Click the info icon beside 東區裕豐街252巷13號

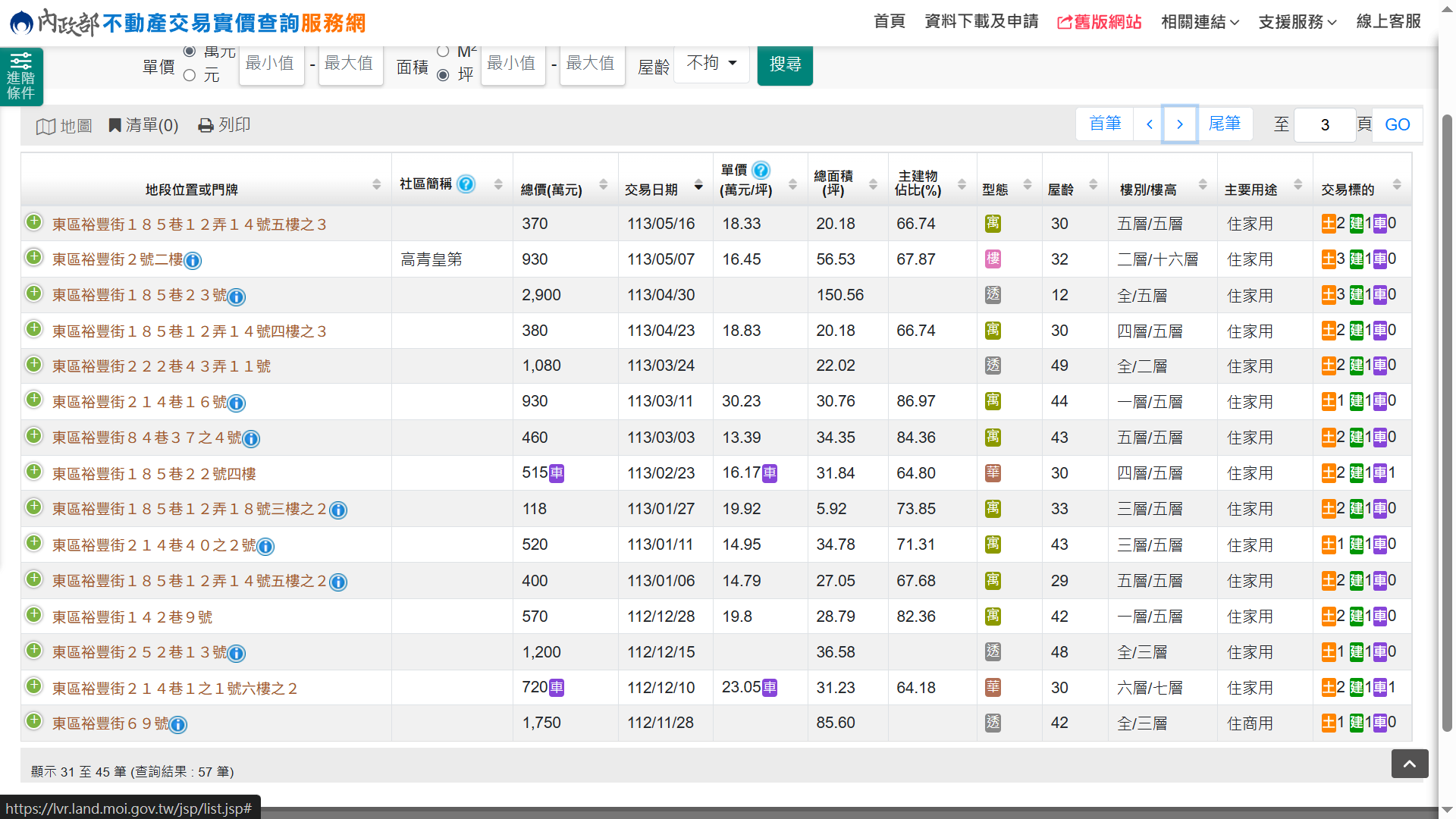237,653
